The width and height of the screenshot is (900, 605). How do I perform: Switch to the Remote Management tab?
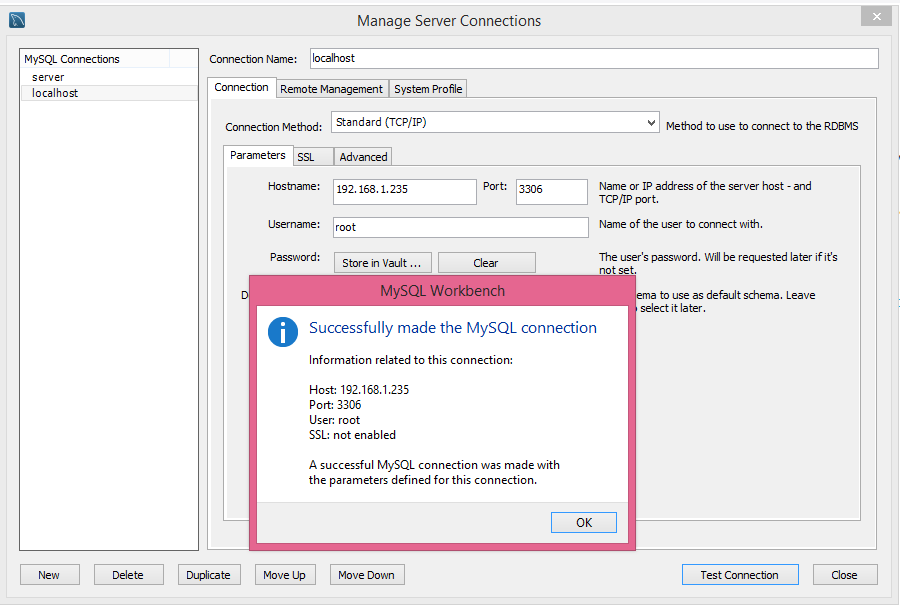coord(331,88)
